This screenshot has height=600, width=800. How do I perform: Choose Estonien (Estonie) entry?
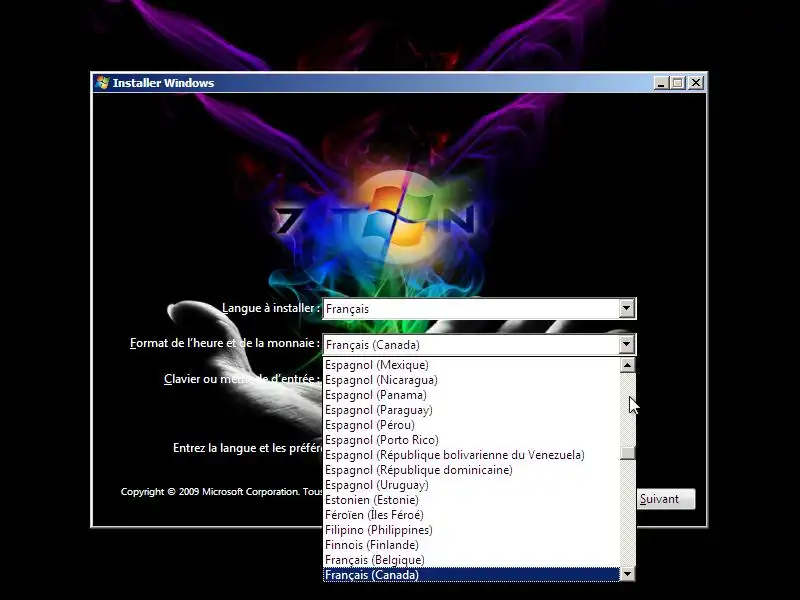click(471, 500)
